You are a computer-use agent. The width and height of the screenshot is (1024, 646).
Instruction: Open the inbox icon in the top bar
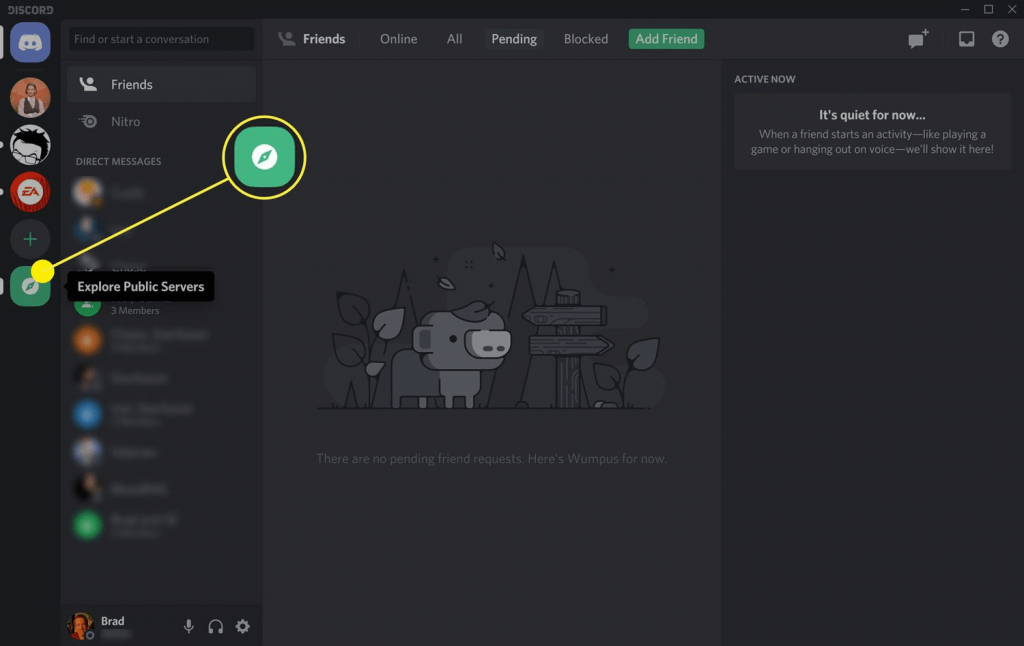point(965,38)
